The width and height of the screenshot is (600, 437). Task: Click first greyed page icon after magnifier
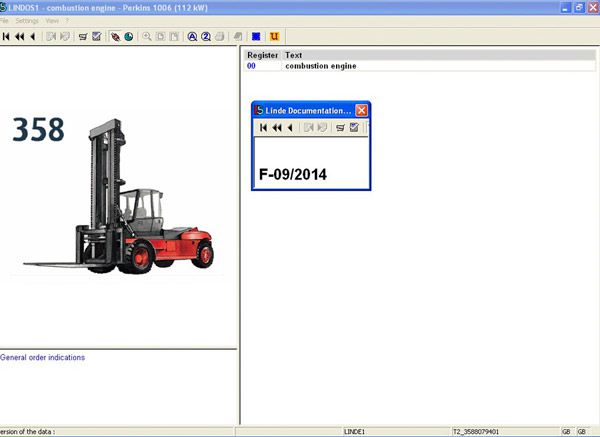(161, 36)
